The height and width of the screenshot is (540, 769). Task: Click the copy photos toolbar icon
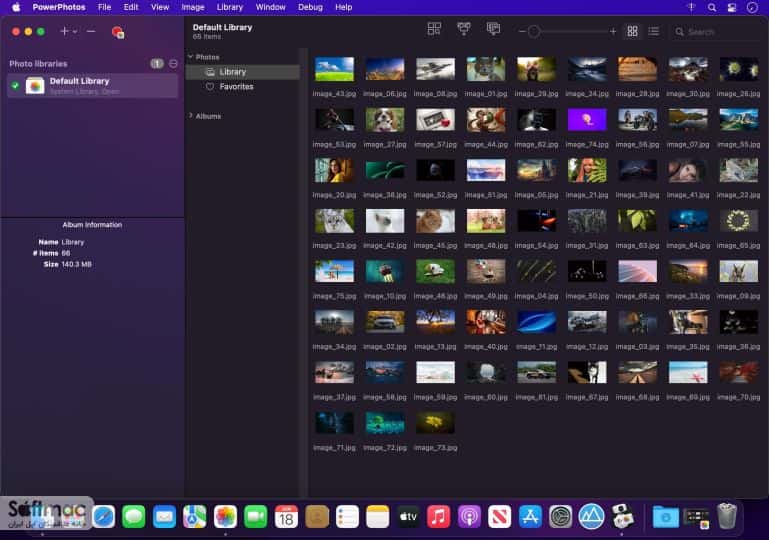pyautogui.click(x=493, y=29)
